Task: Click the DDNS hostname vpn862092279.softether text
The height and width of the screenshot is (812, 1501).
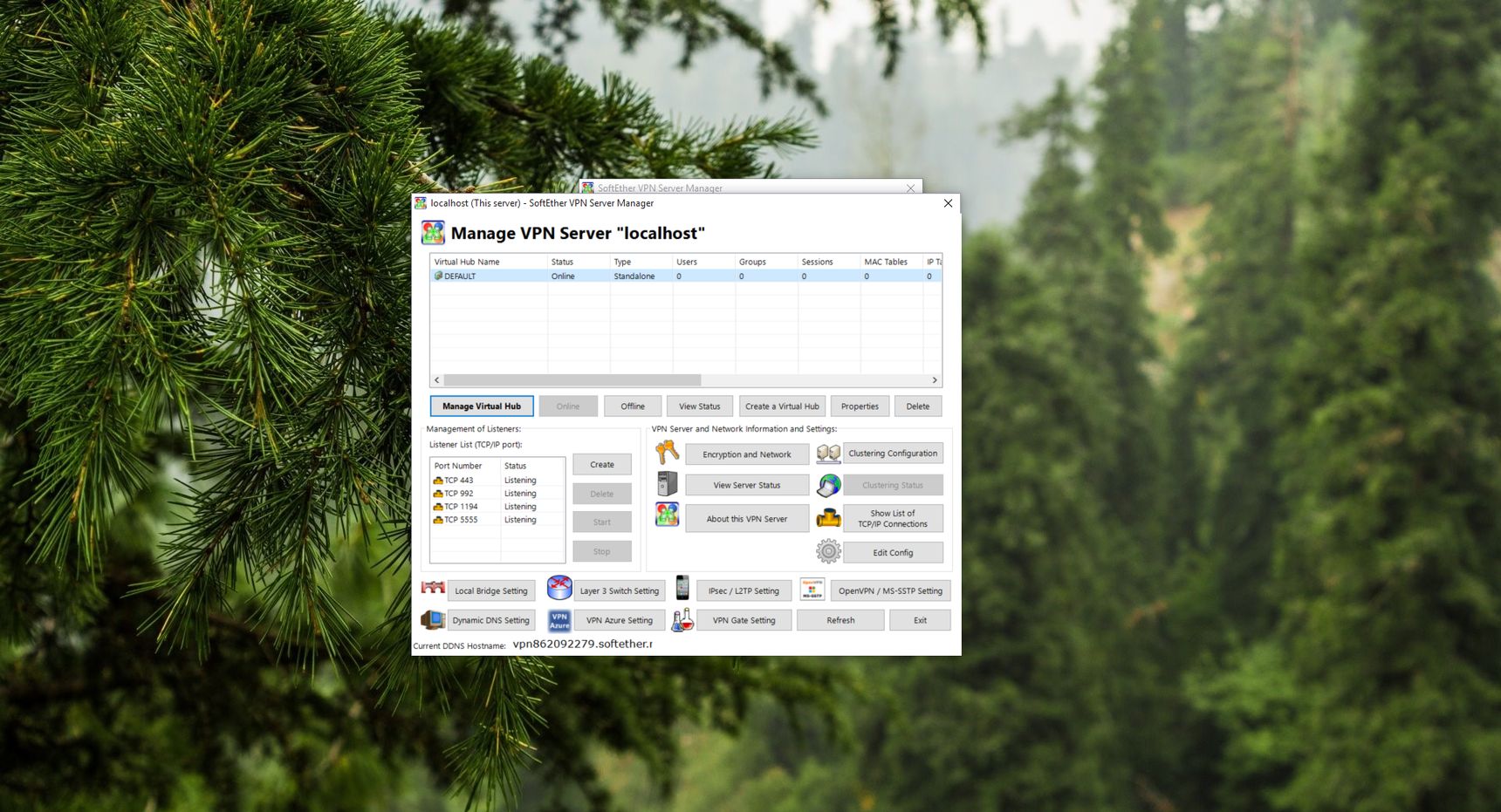Action: tap(582, 644)
